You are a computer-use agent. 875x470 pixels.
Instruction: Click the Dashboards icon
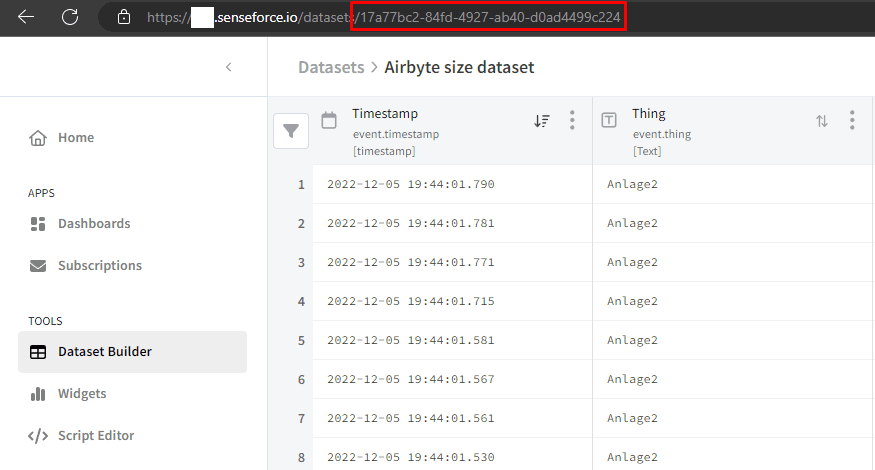pos(38,224)
